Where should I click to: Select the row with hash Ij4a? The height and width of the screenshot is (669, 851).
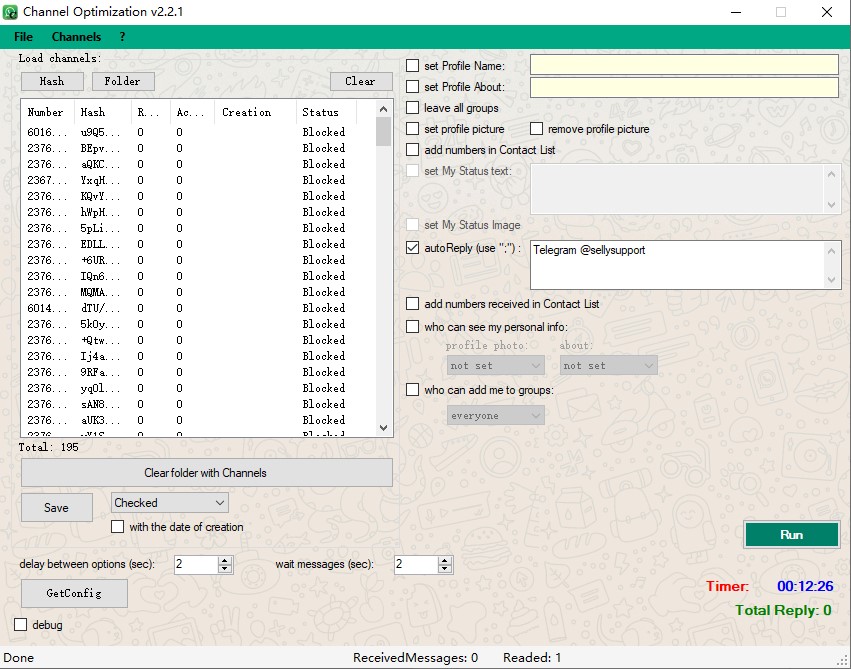[x=198, y=356]
